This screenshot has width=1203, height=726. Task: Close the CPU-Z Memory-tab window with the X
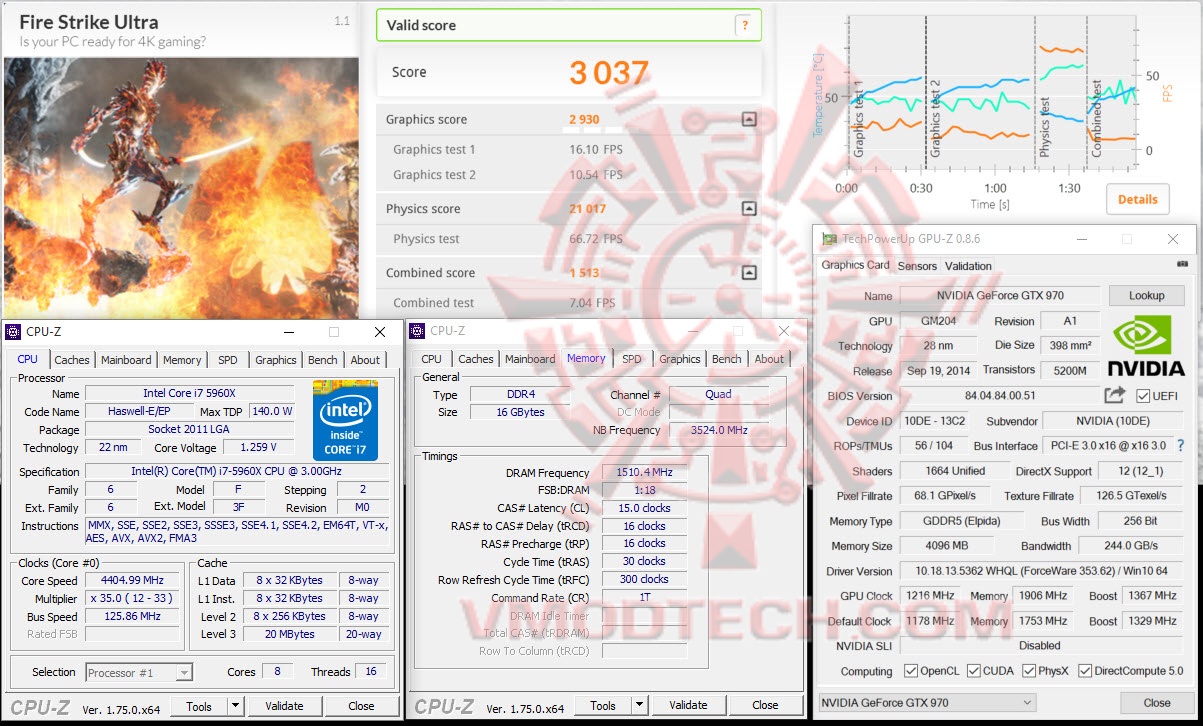[785, 331]
